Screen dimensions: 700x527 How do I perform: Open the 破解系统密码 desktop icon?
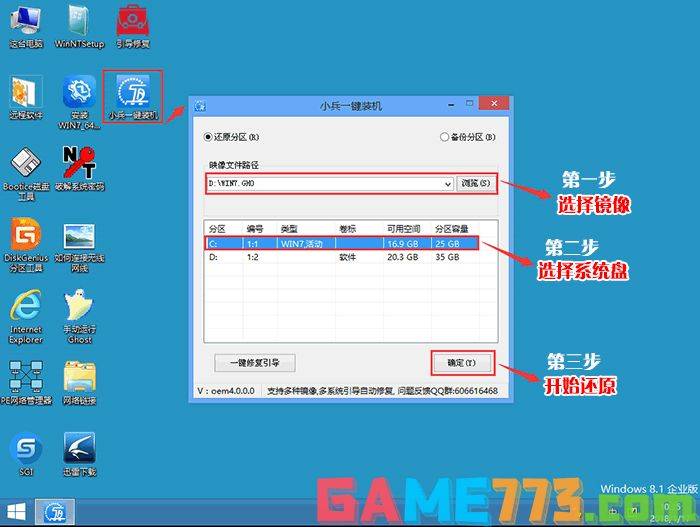pos(79,169)
